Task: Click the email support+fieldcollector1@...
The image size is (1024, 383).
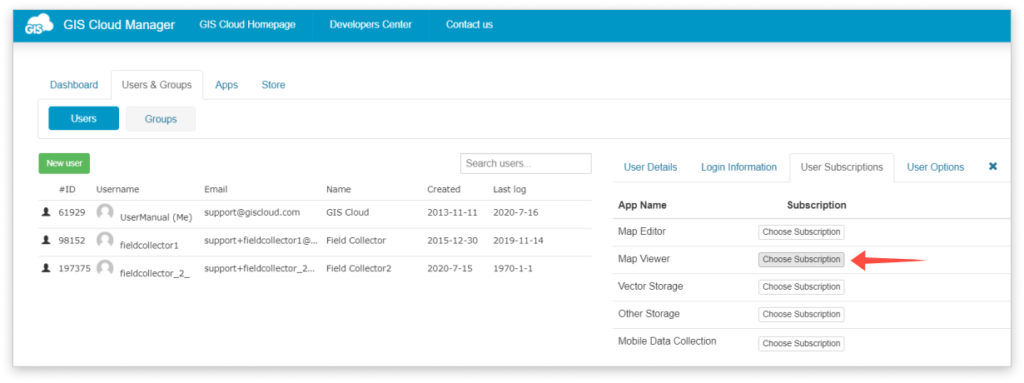Action: (261, 241)
